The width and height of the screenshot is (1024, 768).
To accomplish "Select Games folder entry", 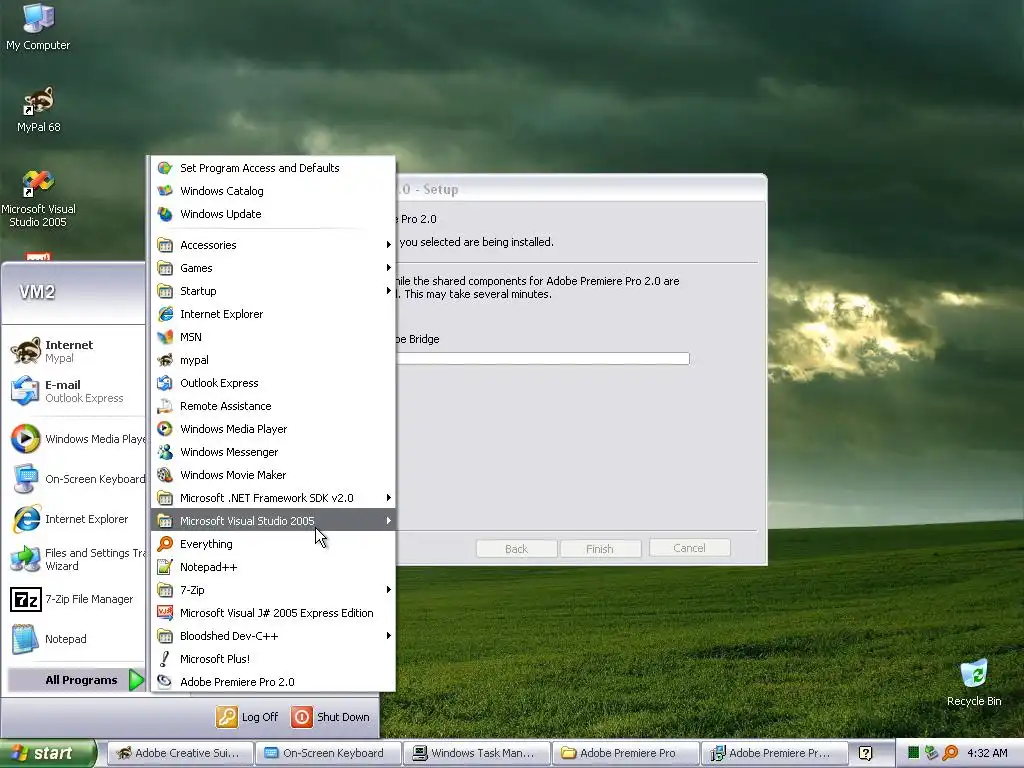I will pyautogui.click(x=273, y=268).
